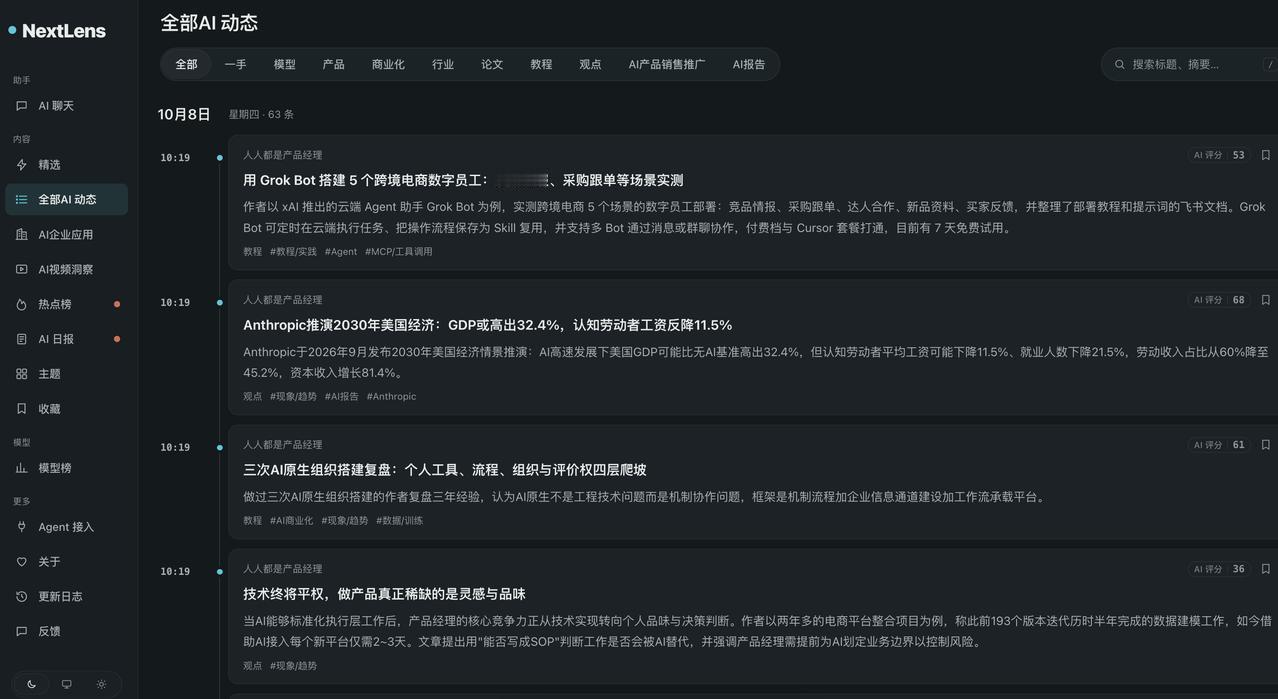Screen dimensions: 1278x699
Task: Select the 观点 filter tab
Action: pyautogui.click(x=590, y=64)
